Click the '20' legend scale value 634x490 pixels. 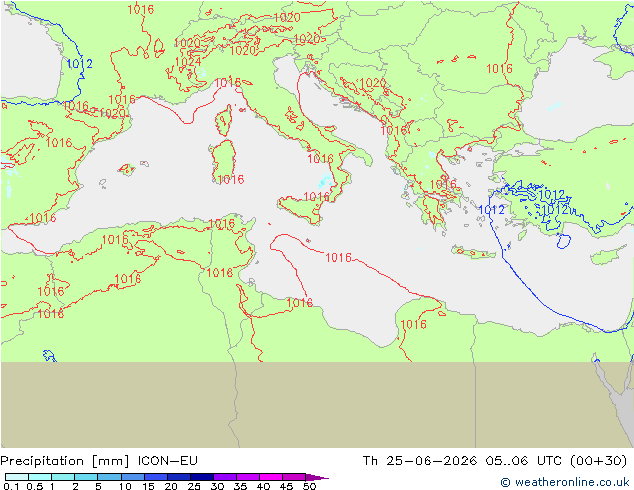171,486
